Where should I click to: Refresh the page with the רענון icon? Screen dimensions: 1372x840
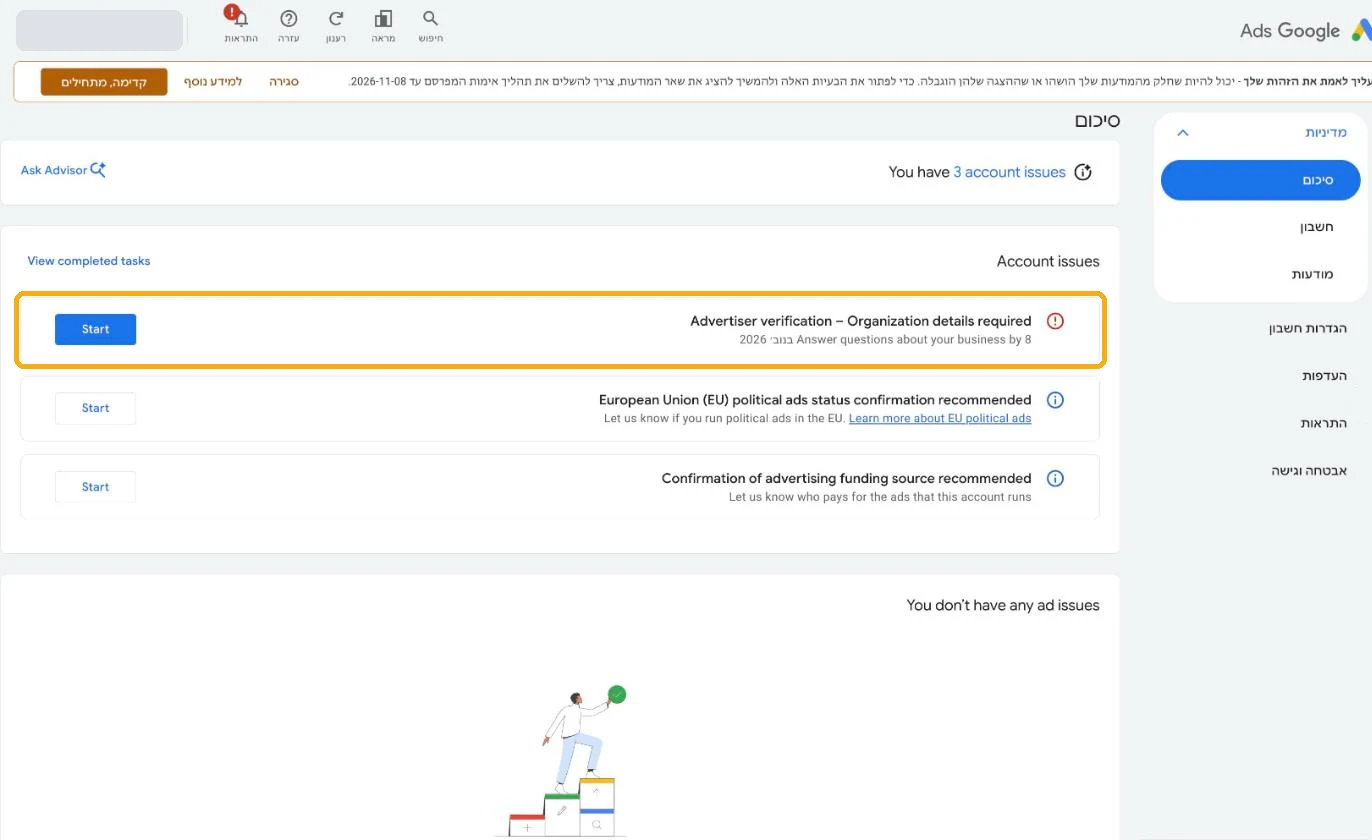click(x=336, y=19)
